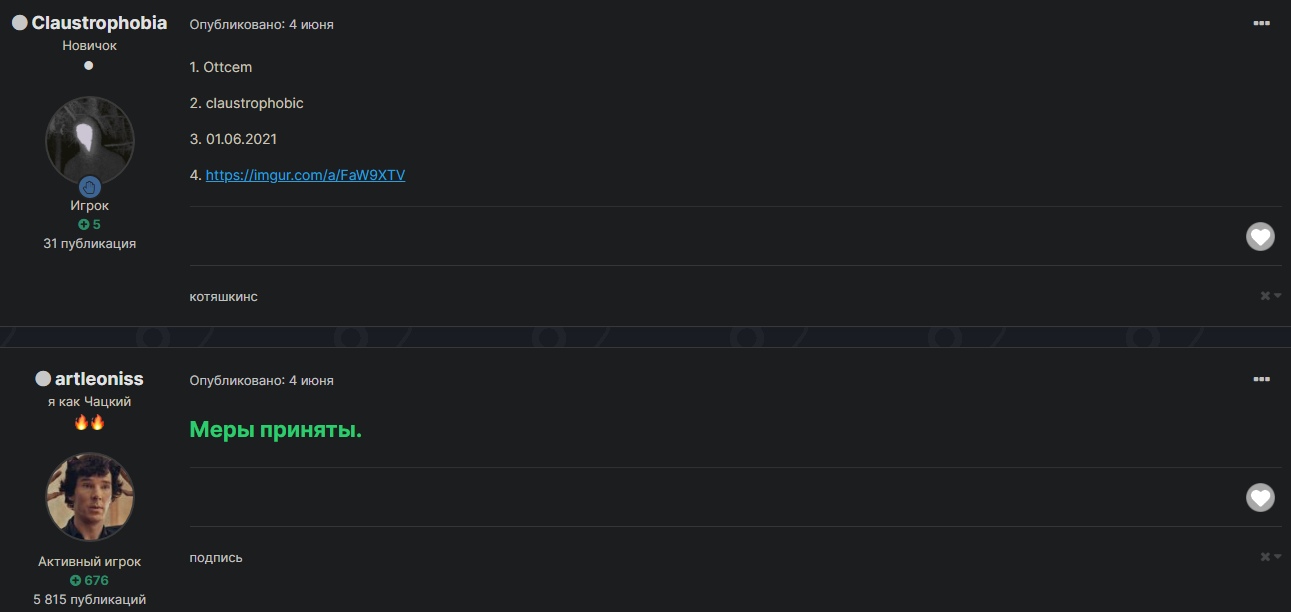
Task: Open the '5 815 публикаций' post count
Action: [89, 599]
